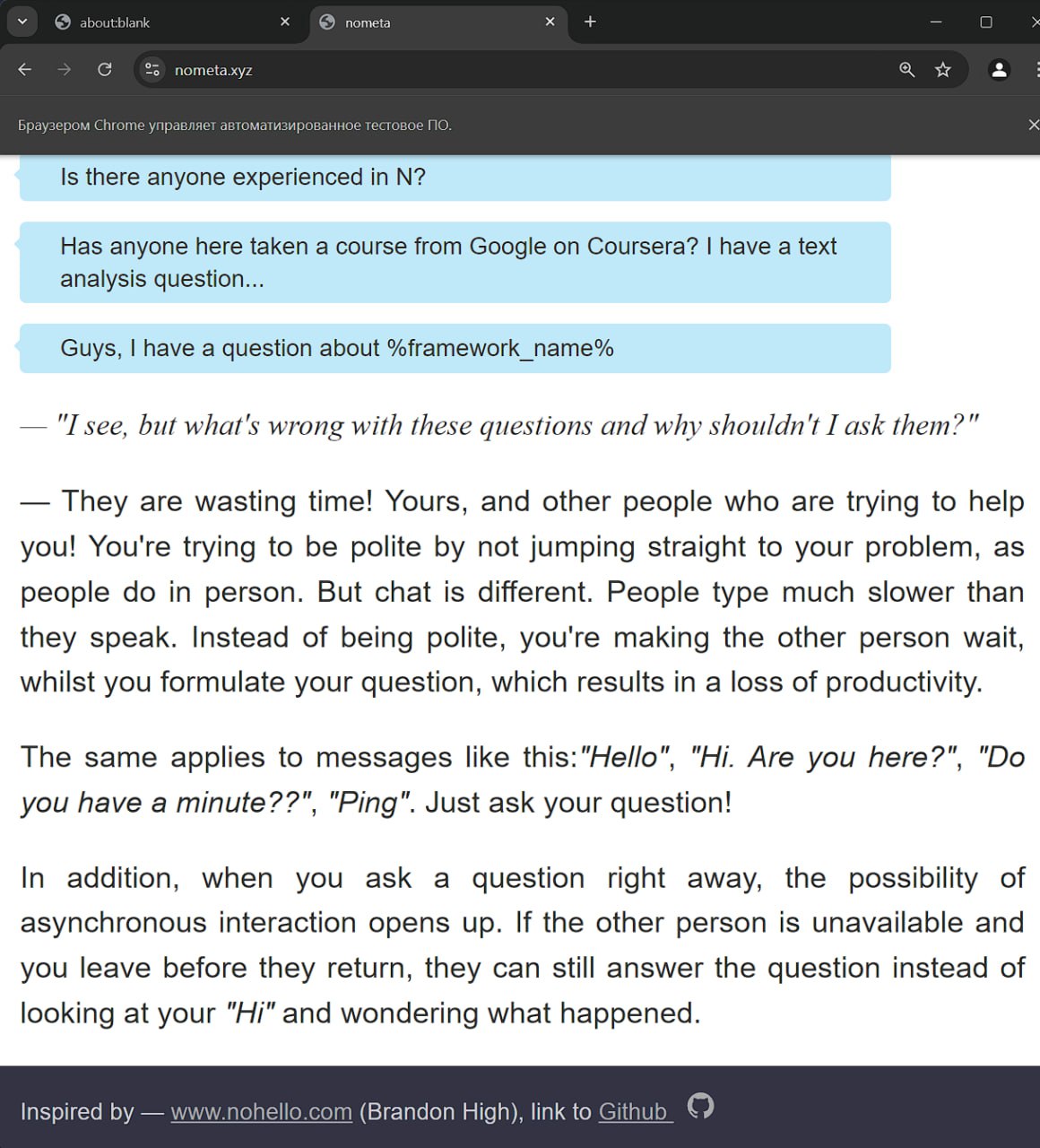Close the nometa tab
This screenshot has height=1148, width=1040.
point(550,22)
